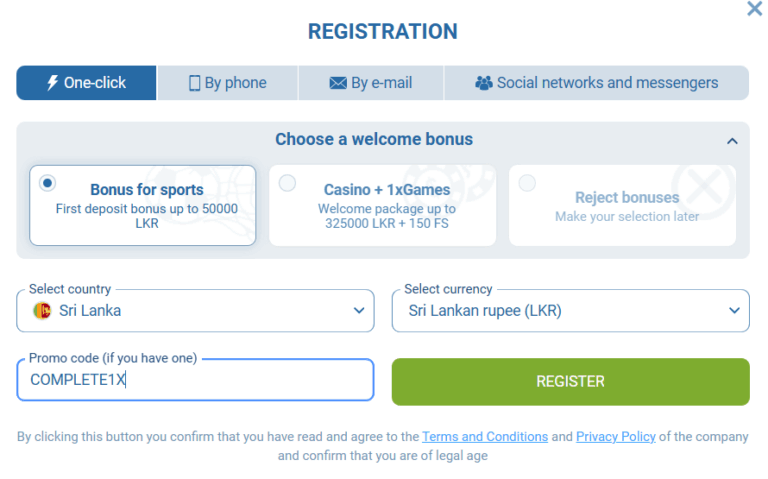768x479 pixels.
Task: Choose the Reject bonuses radio option
Action: (527, 183)
